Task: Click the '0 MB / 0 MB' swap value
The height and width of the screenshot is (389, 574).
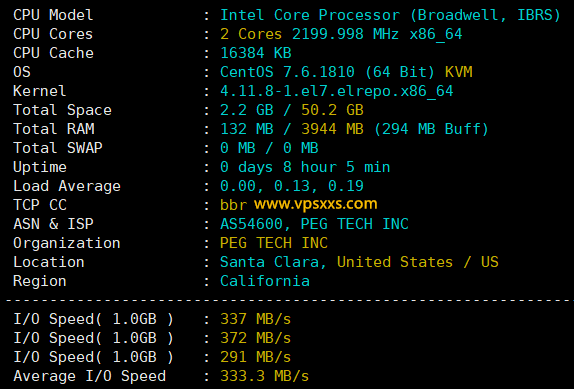Action: point(269,148)
